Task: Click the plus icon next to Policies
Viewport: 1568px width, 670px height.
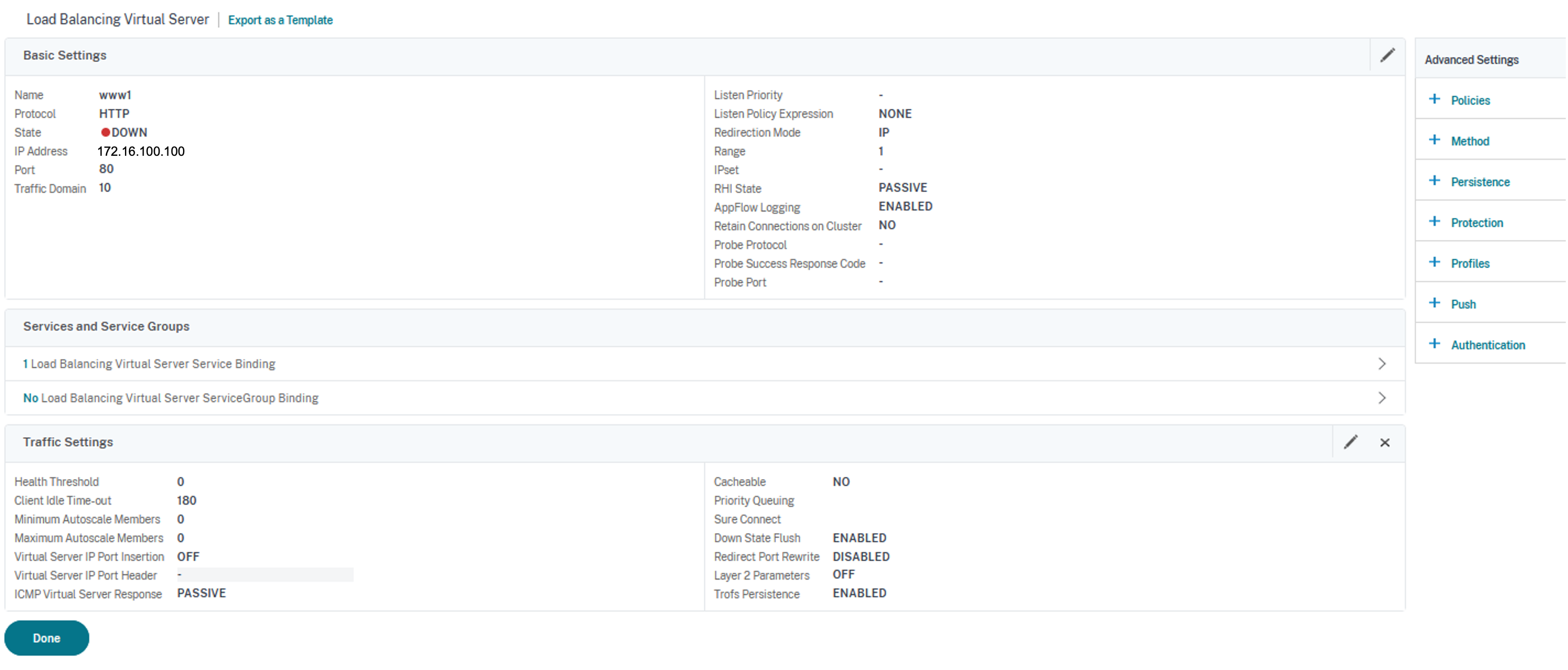Action: click(1435, 99)
